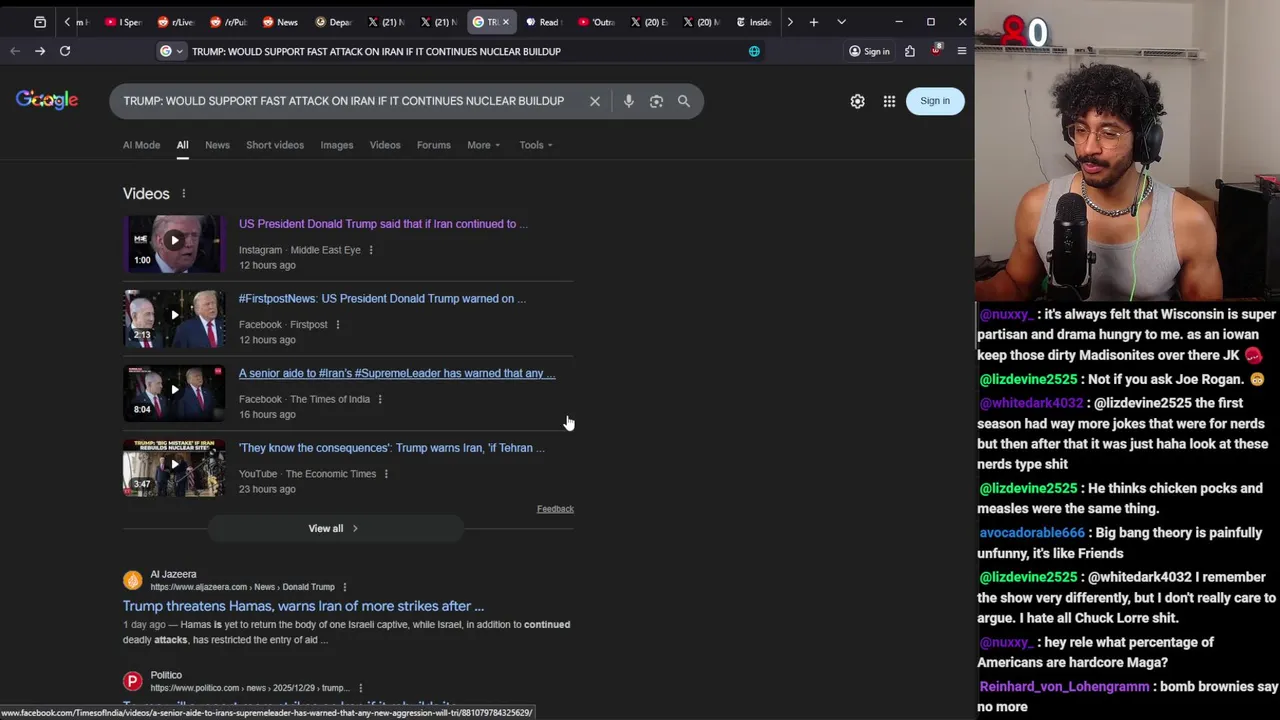Expand the Tools dropdown
The width and height of the screenshot is (1280, 720).
(536, 145)
